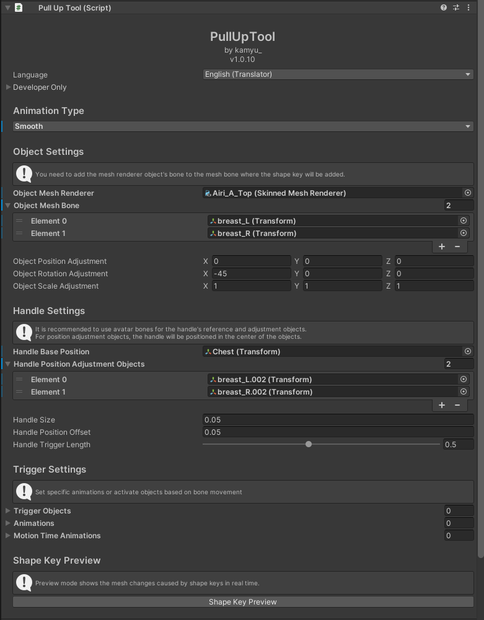Click the Chest (Transform) Handle Base Position field
484x620 pixels.
[x=333, y=352]
